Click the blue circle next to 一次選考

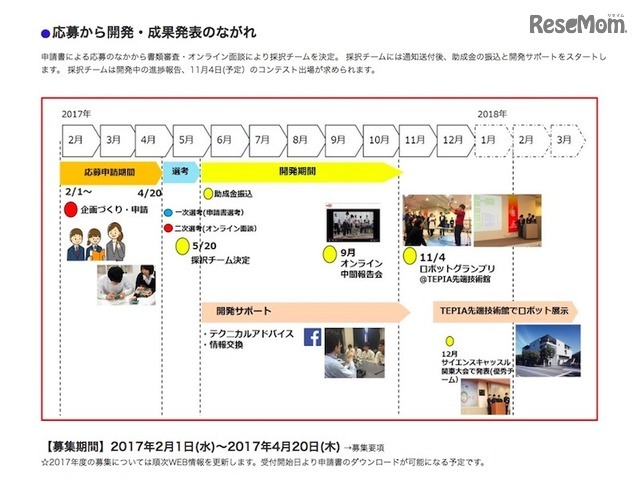pyautogui.click(x=168, y=212)
